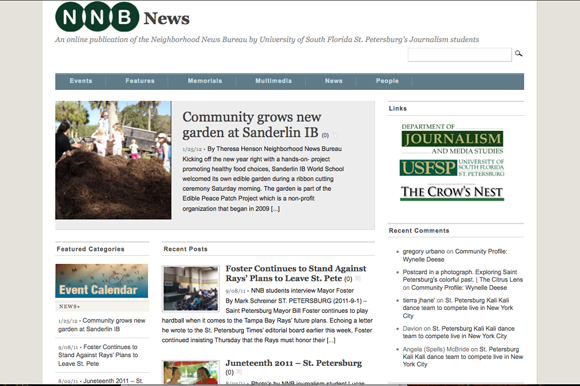Image resolution: width=580 pixels, height=386 pixels.
Task: Open the garden photo of featured story
Action: click(113, 160)
